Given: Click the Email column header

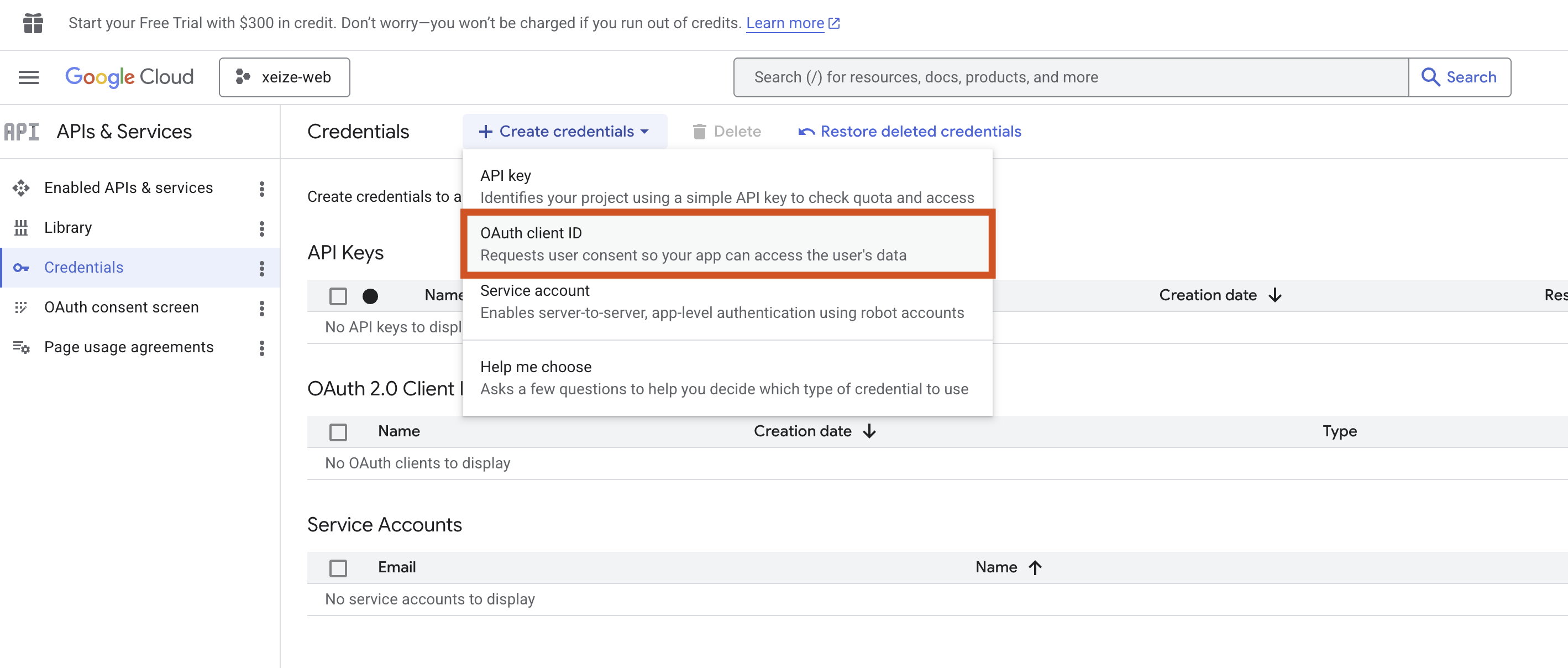Looking at the screenshot, I should [x=397, y=567].
